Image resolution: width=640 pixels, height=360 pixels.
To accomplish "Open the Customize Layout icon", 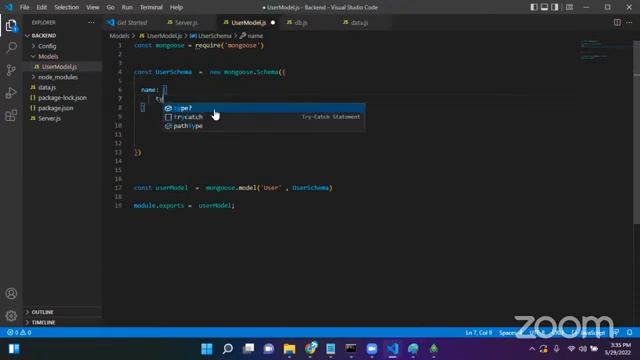I will 569,7.
